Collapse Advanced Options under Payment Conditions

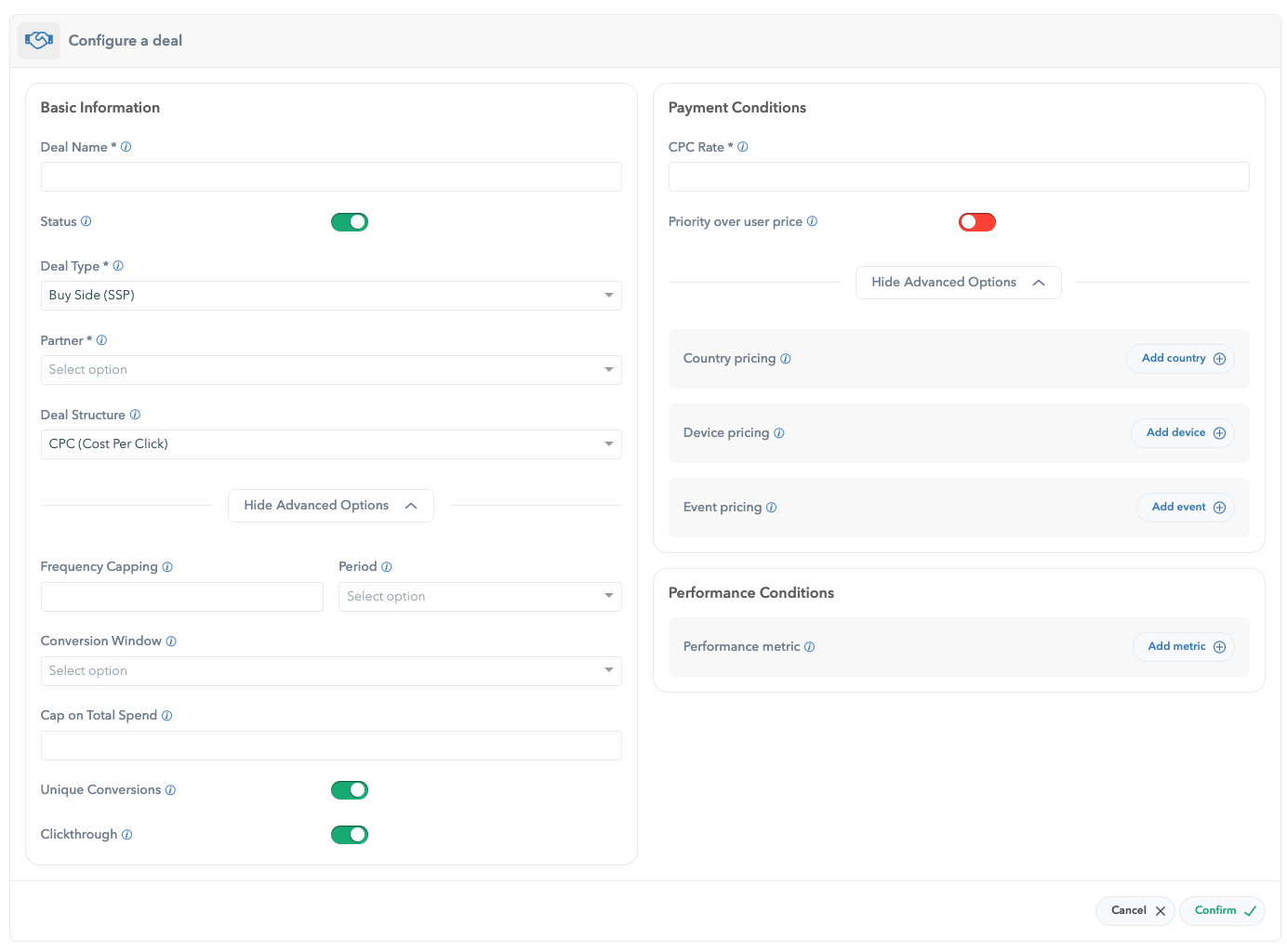(x=958, y=283)
